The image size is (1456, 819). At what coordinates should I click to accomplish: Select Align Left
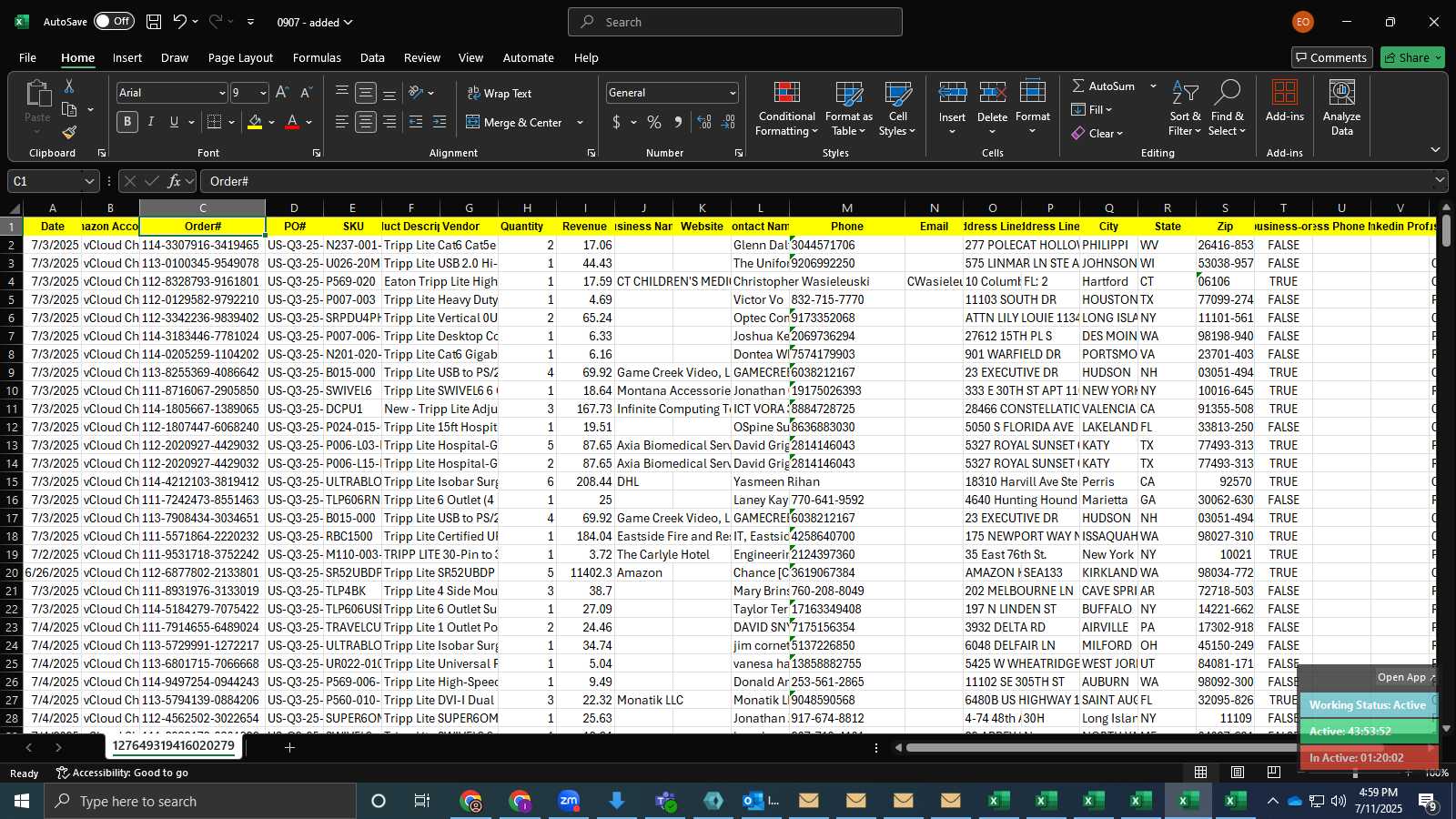click(342, 122)
